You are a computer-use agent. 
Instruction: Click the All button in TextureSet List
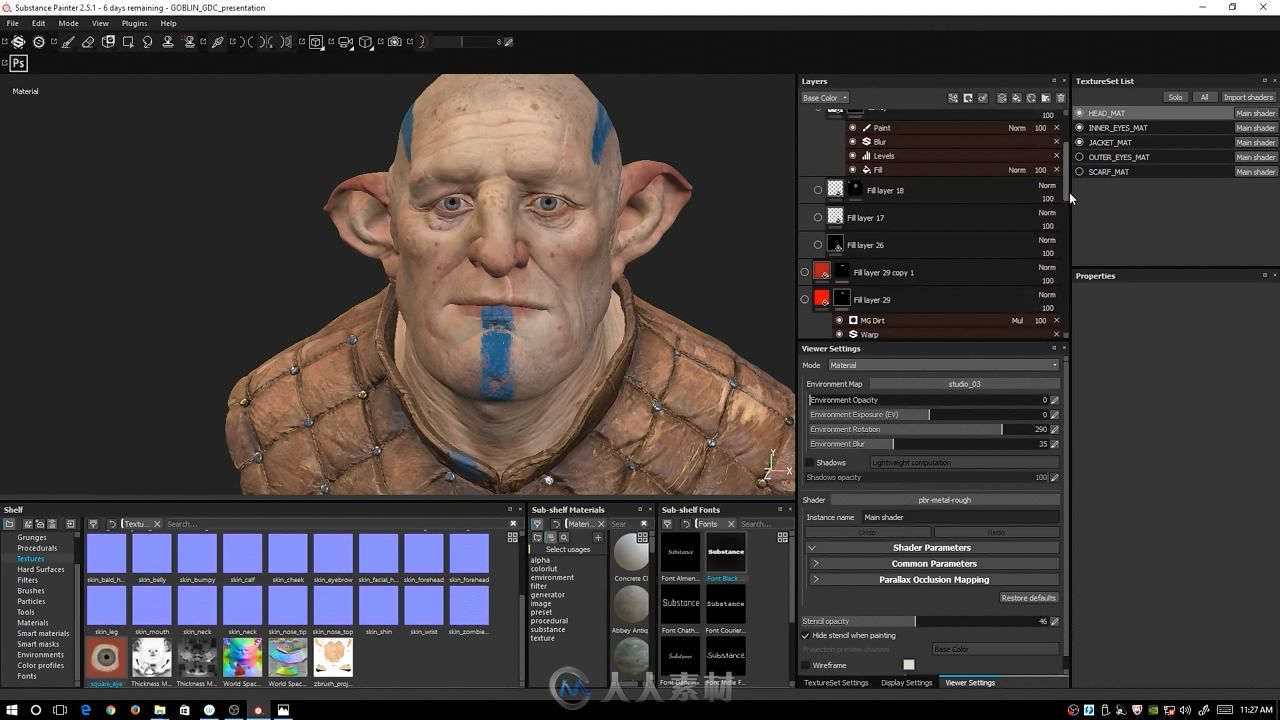[x=1204, y=97]
